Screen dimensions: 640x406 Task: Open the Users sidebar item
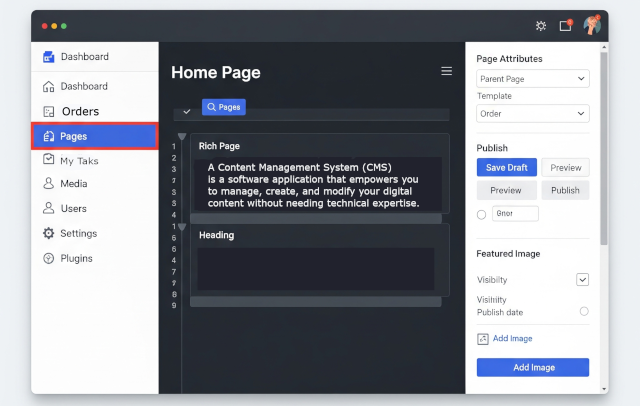tap(73, 208)
